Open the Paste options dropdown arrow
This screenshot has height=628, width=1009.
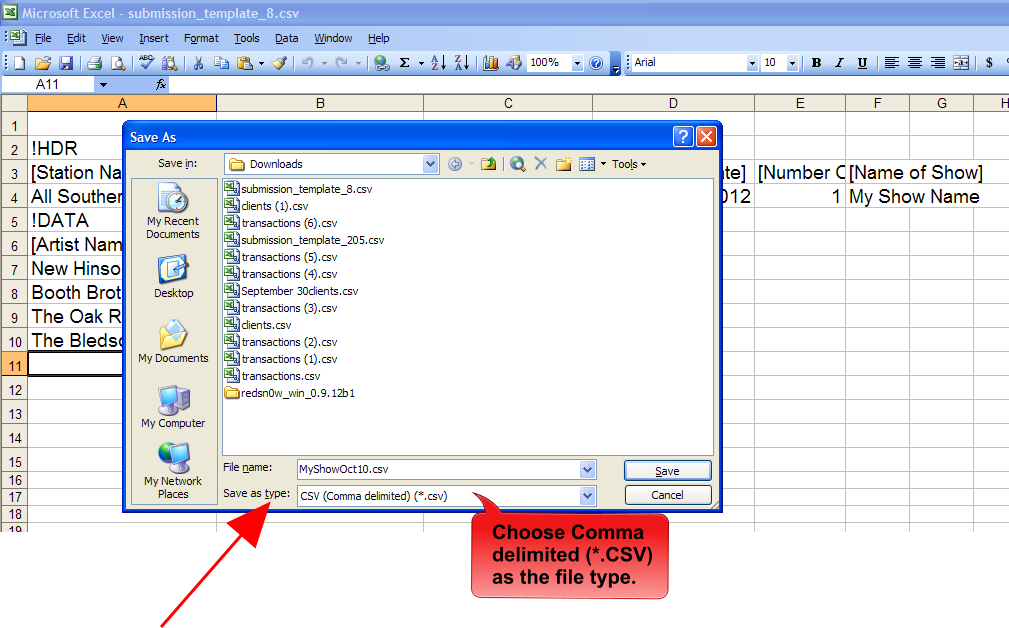tap(261, 63)
